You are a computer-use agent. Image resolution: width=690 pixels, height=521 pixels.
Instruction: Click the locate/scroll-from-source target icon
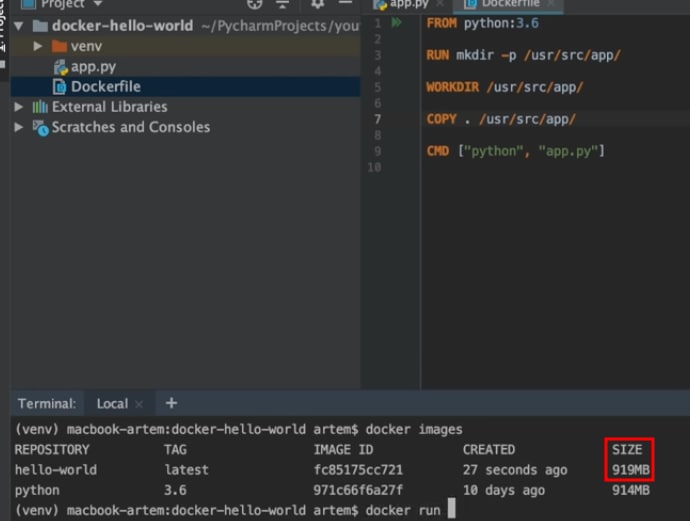[x=254, y=4]
